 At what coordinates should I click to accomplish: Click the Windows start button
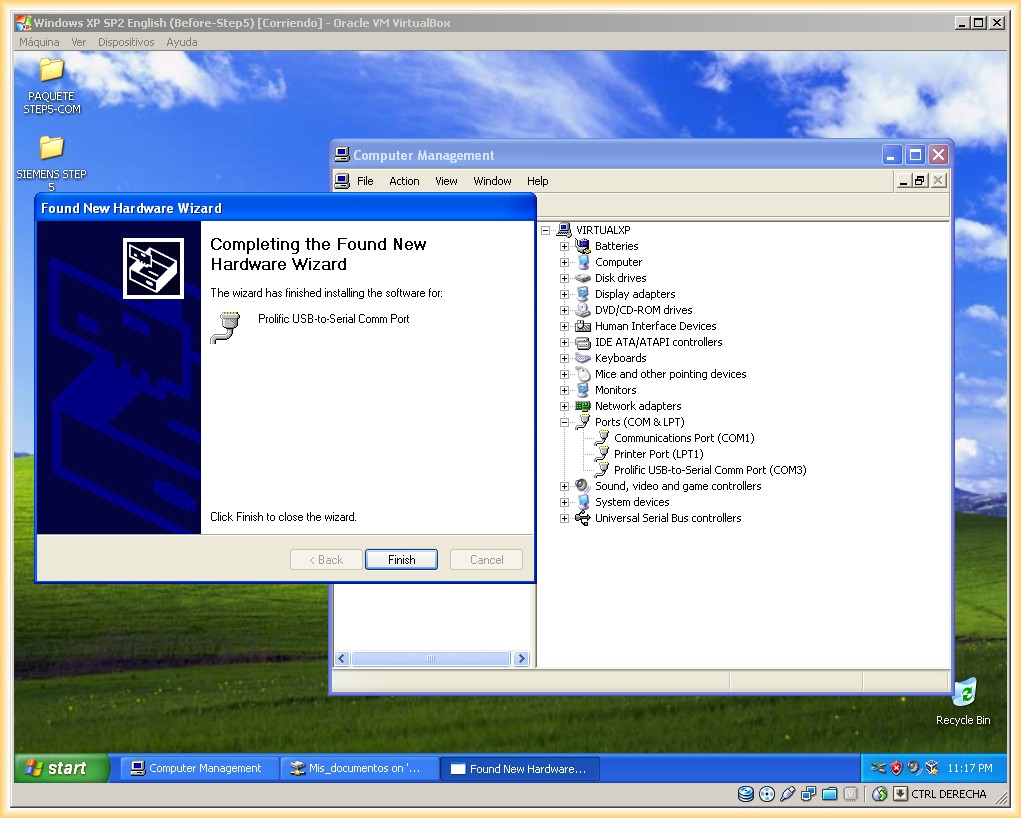(x=61, y=768)
